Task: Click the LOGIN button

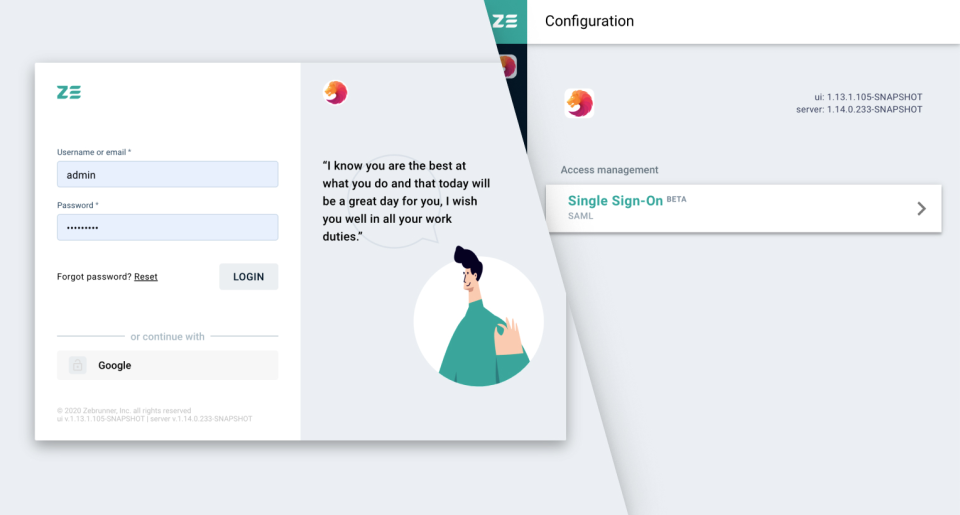Action: [x=249, y=277]
